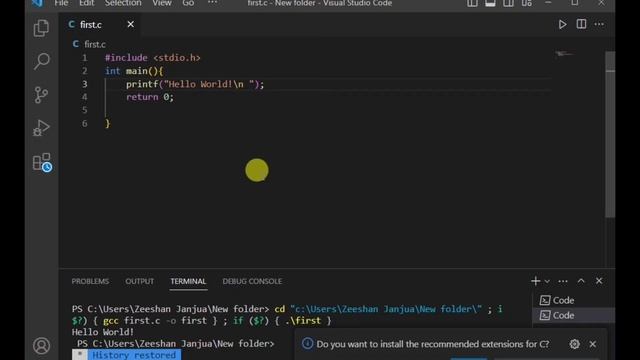The width and height of the screenshot is (640, 360).
Task: Open terminal panel more actions ellipsis
Action: pyautogui.click(x=563, y=281)
